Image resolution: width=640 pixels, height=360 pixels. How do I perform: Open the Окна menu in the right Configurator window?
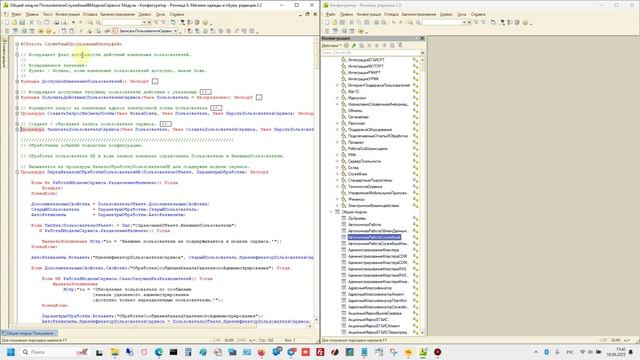coord(461,14)
